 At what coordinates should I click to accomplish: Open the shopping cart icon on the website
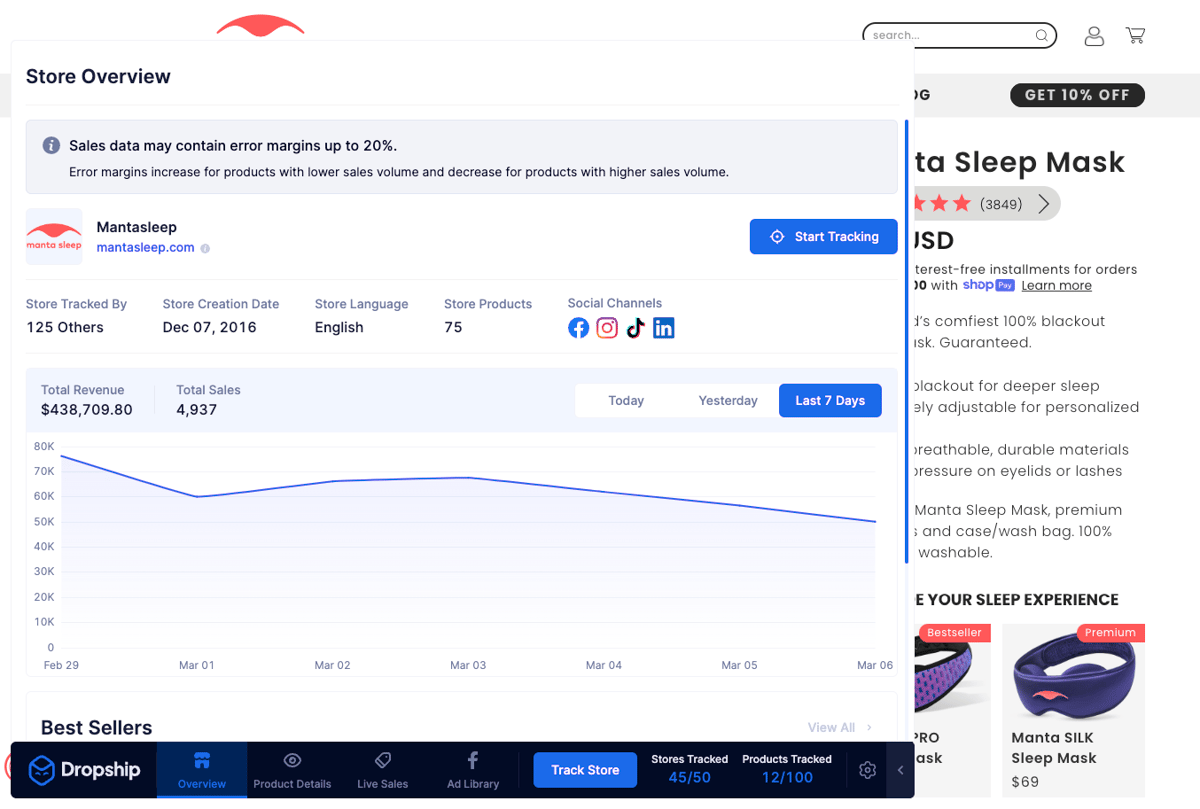(1135, 35)
